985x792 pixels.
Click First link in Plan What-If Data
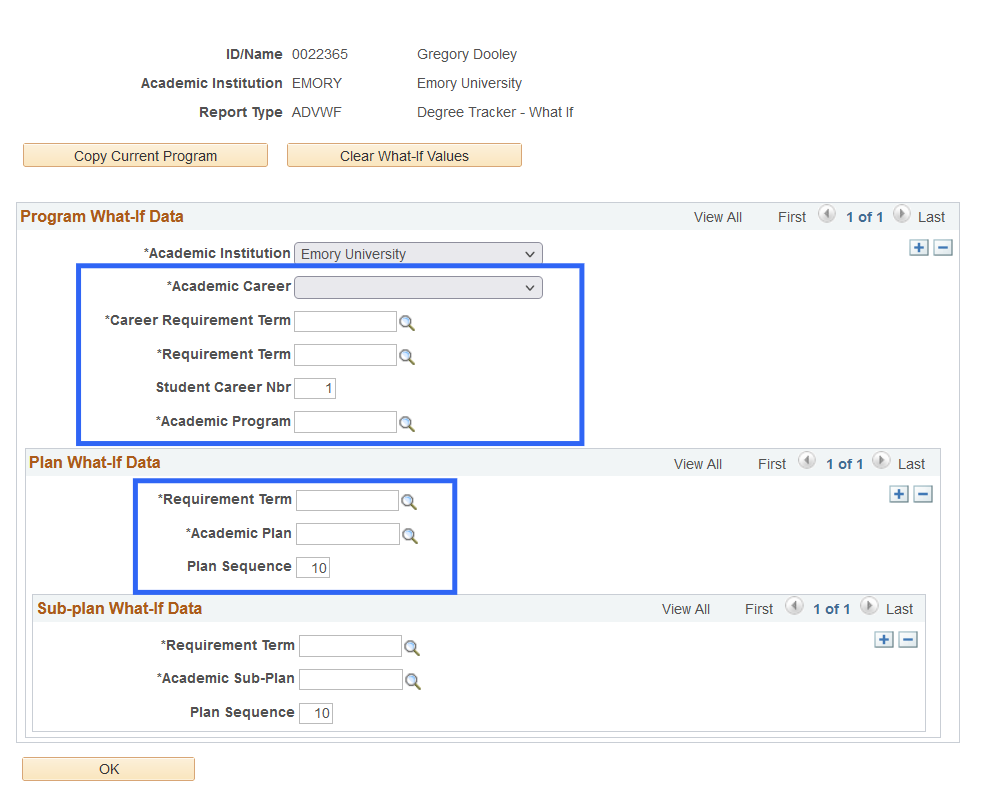[771, 464]
